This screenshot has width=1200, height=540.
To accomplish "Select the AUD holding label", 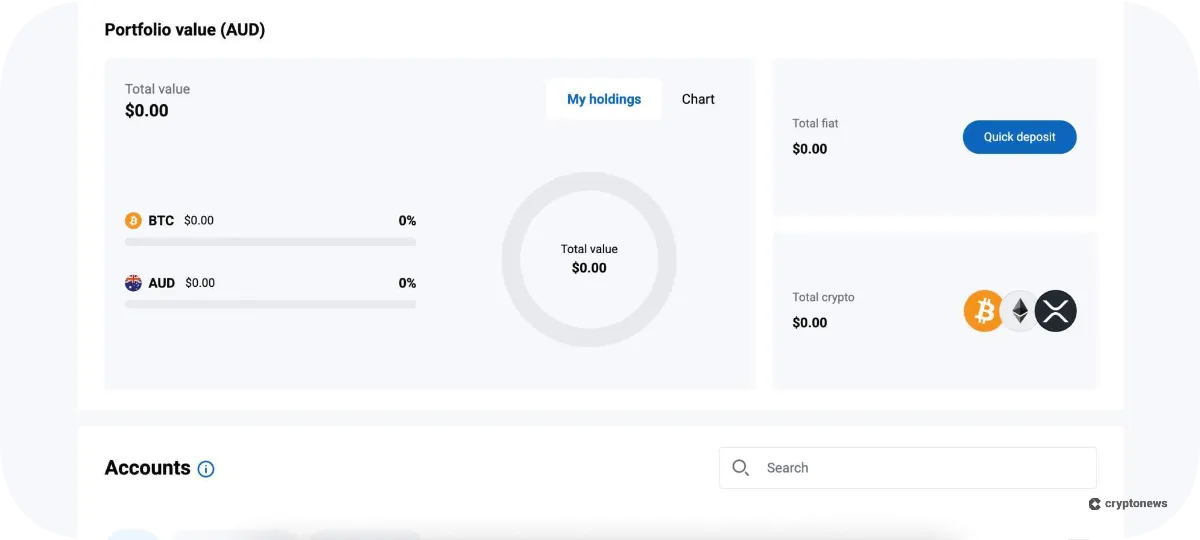I will click(x=162, y=283).
